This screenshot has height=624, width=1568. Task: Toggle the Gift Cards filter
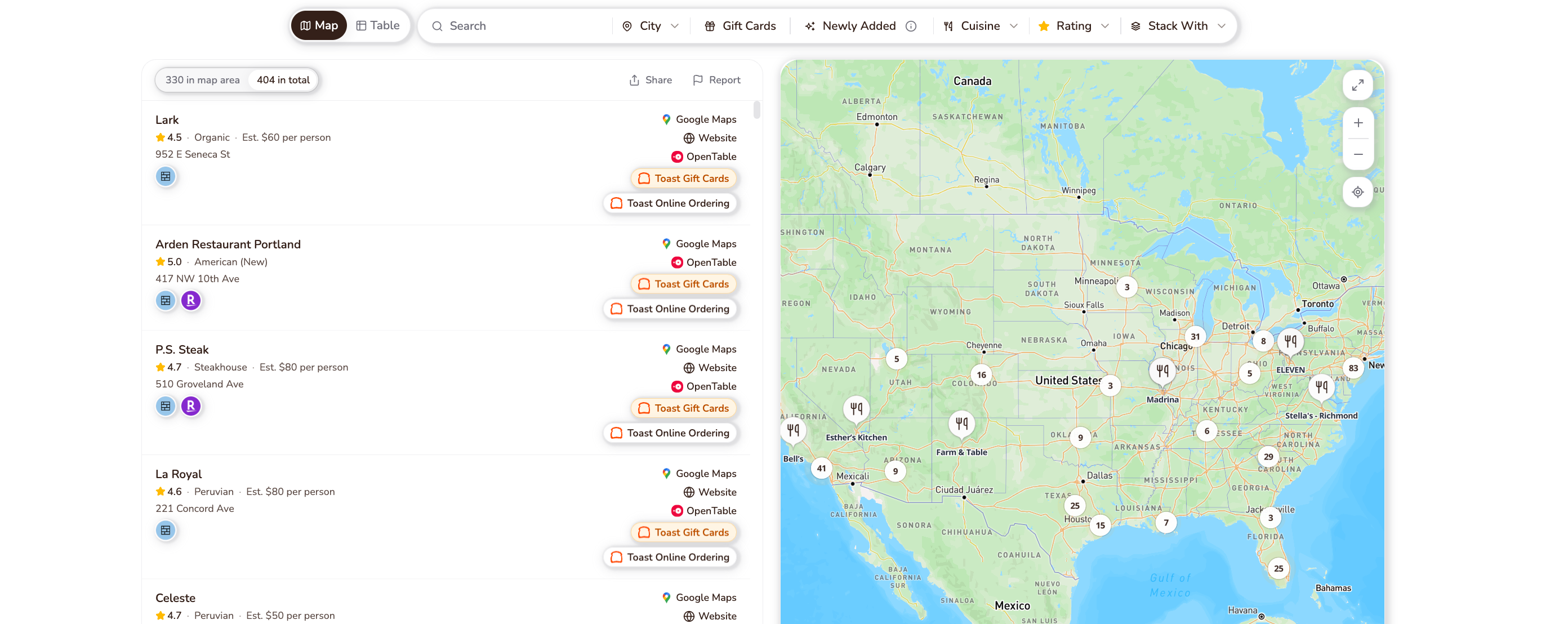click(740, 26)
